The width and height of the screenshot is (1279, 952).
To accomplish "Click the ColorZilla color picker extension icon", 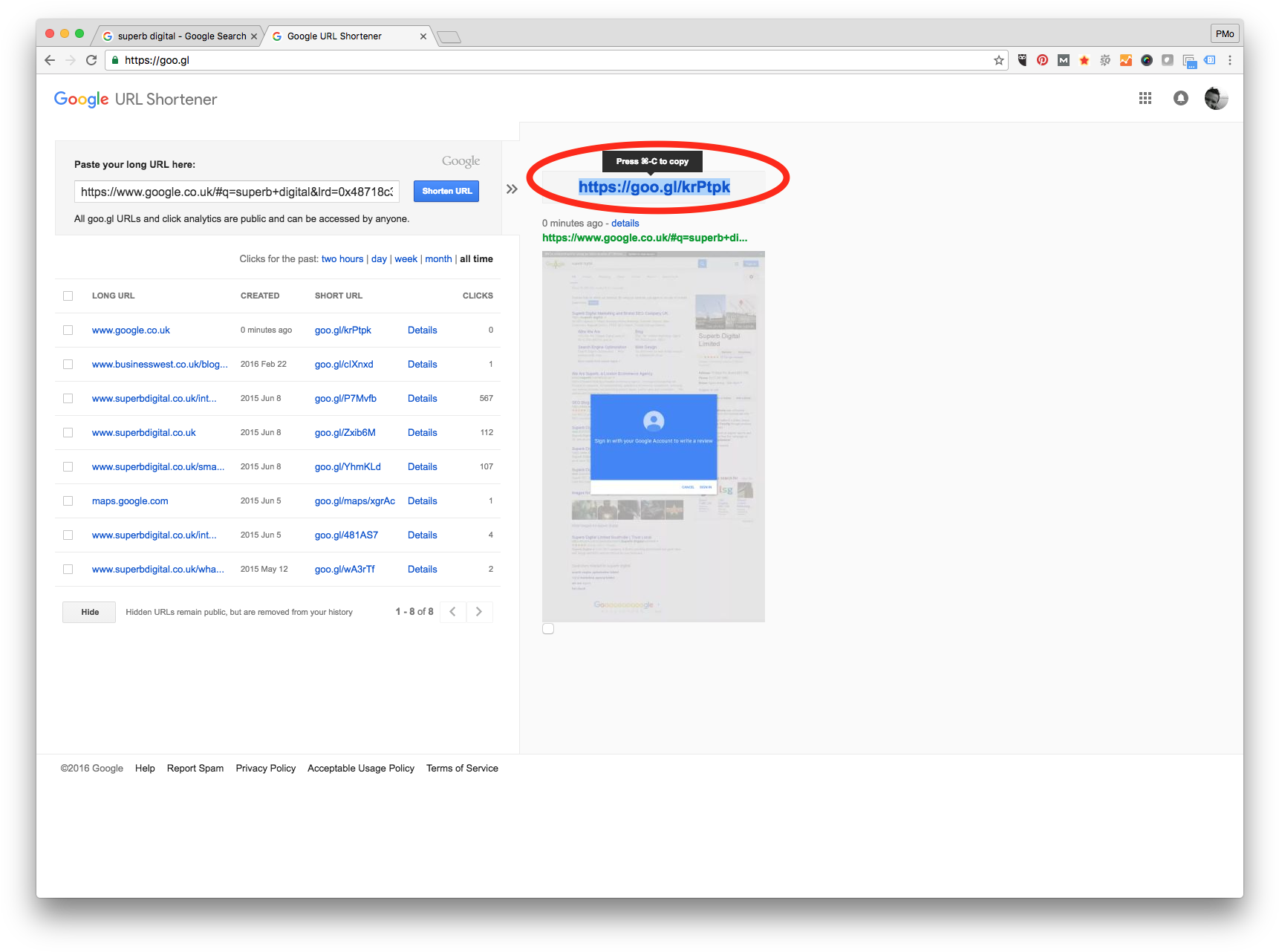I will 1147,60.
